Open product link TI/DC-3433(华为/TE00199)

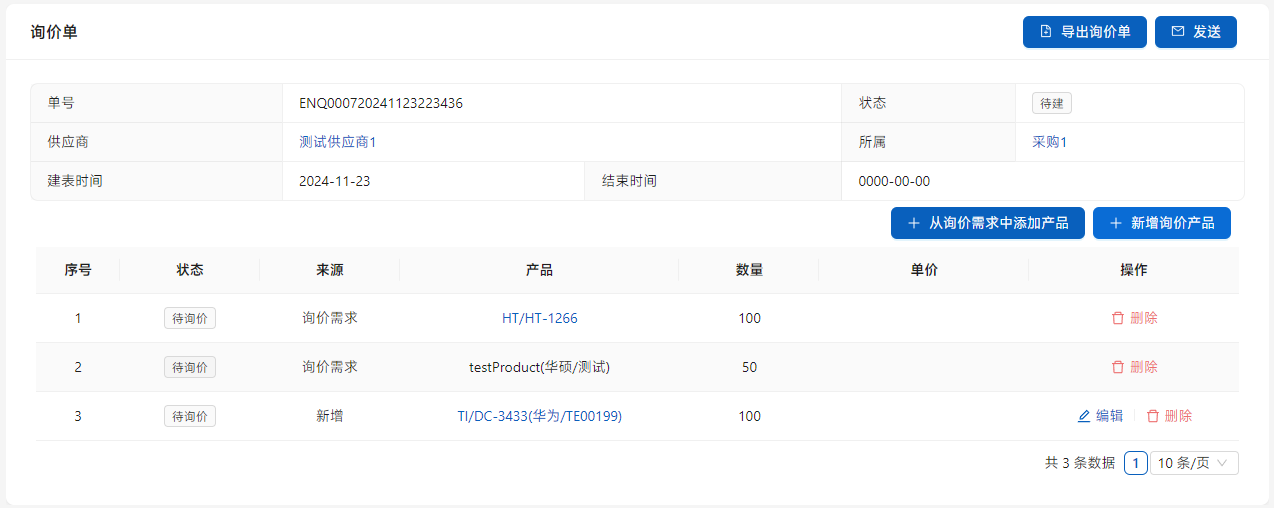coord(539,416)
